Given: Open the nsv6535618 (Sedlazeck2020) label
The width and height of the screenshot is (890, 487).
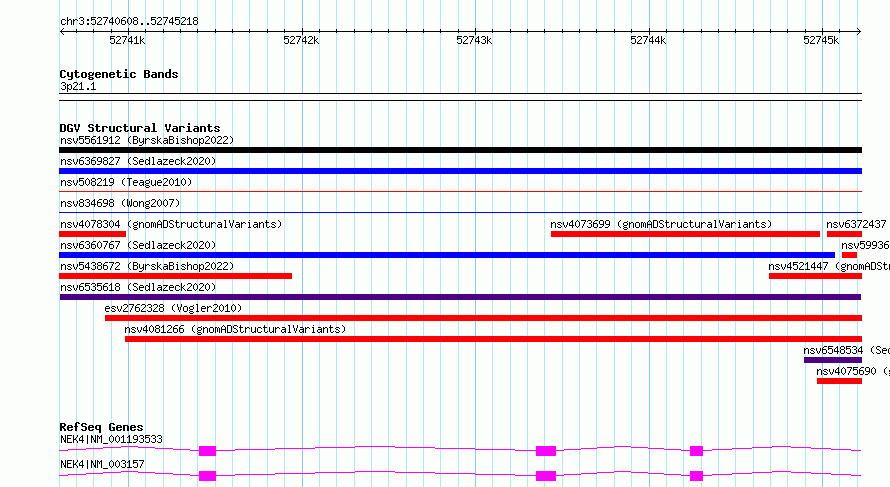Looking at the screenshot, I should [138, 287].
